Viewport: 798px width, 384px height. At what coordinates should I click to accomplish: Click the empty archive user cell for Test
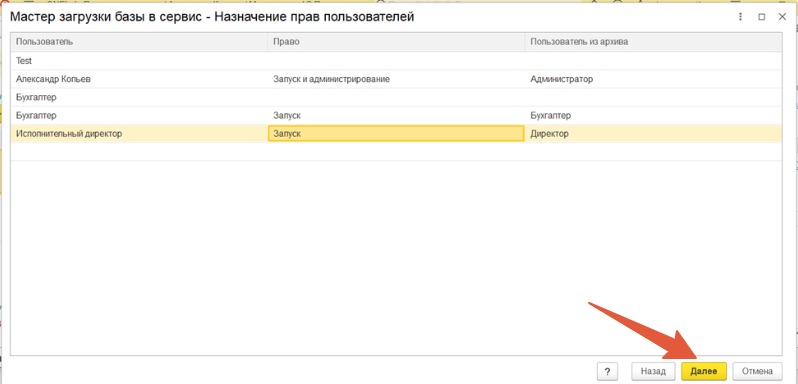pos(653,61)
